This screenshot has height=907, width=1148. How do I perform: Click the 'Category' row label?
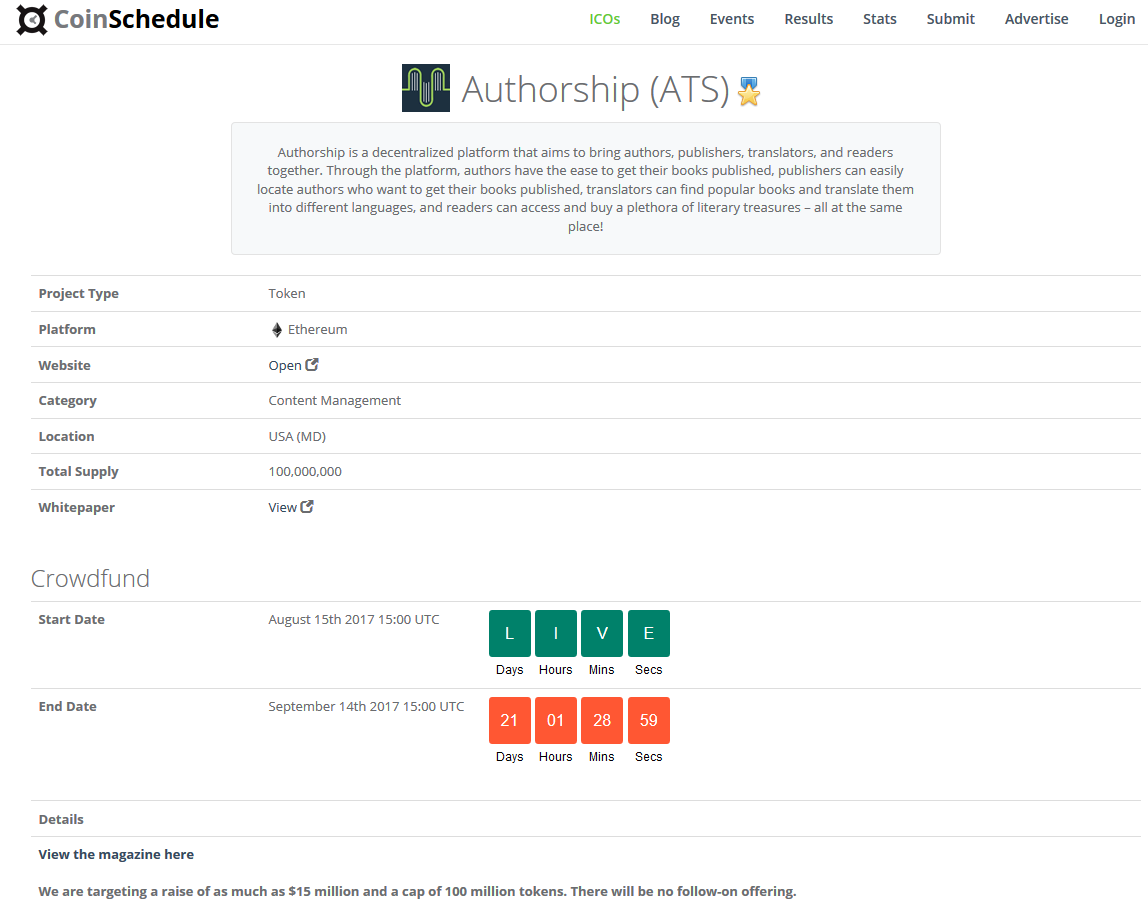point(67,400)
